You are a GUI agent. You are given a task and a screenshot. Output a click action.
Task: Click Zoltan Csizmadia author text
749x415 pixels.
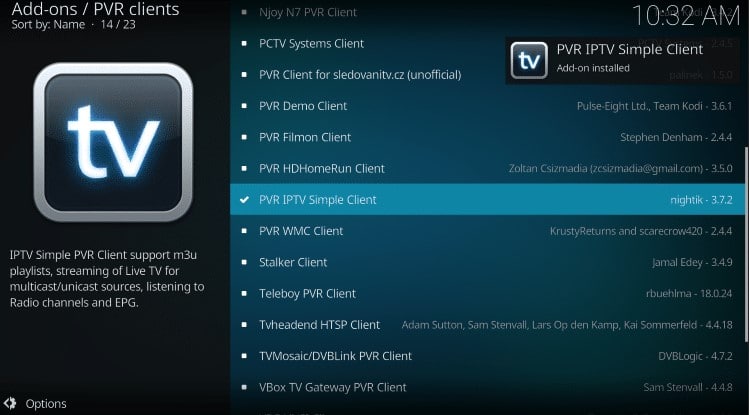click(621, 169)
